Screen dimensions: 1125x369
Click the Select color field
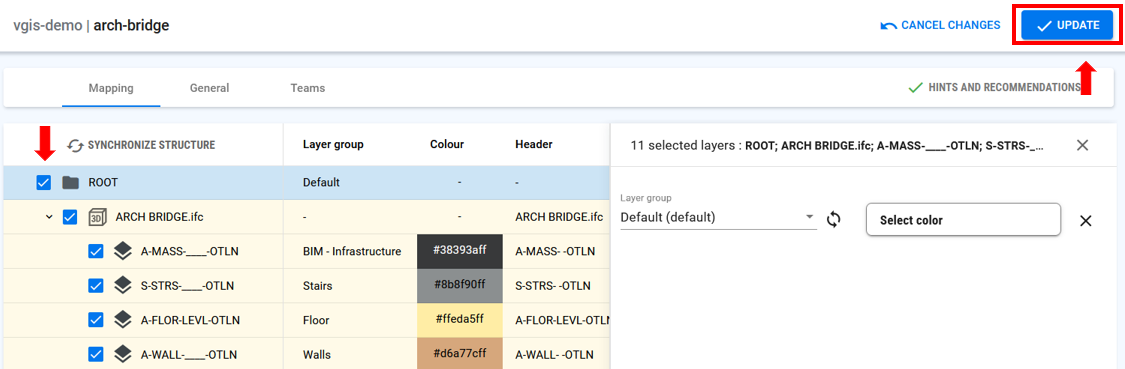964,220
